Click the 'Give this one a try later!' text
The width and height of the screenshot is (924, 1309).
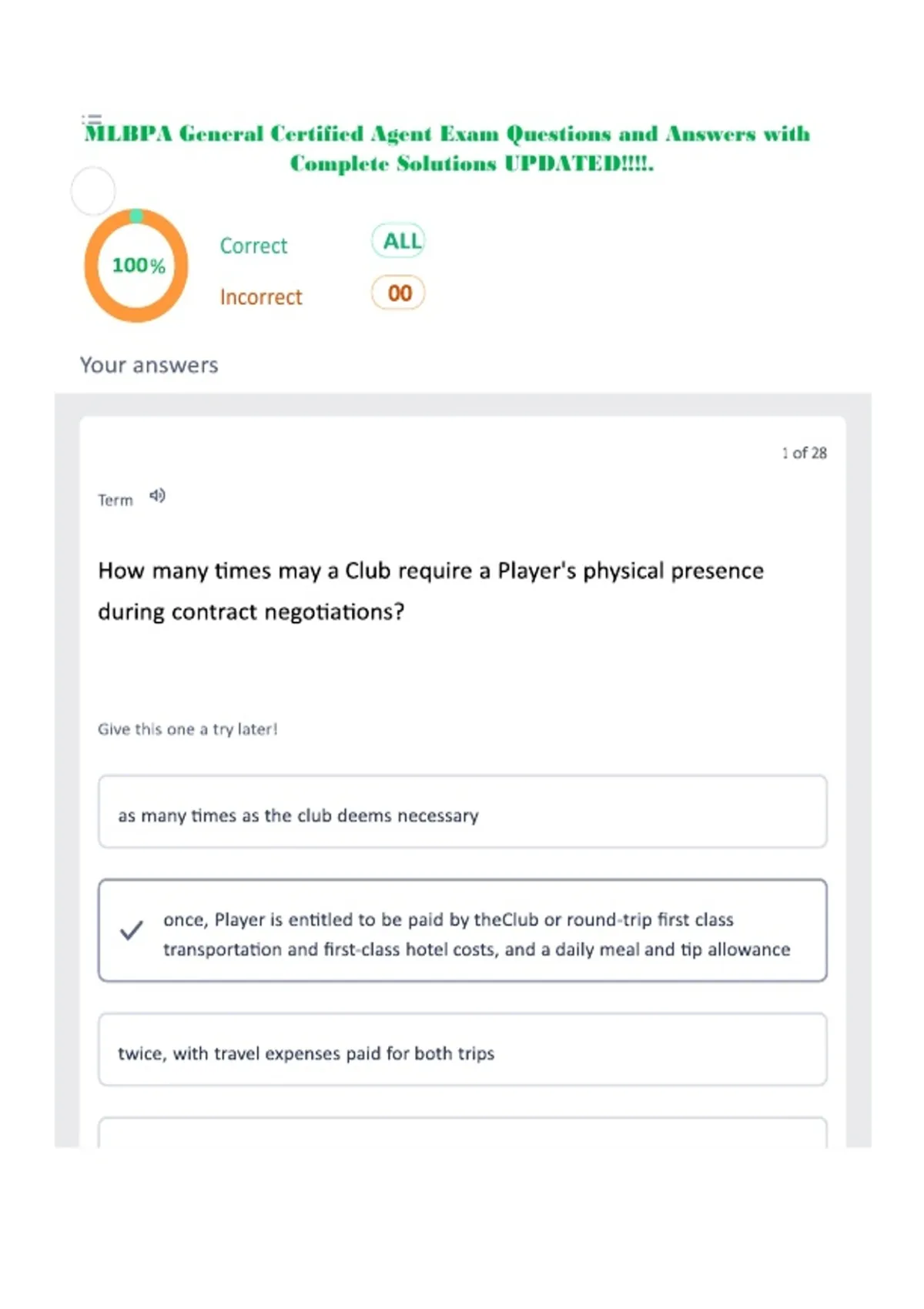188,729
